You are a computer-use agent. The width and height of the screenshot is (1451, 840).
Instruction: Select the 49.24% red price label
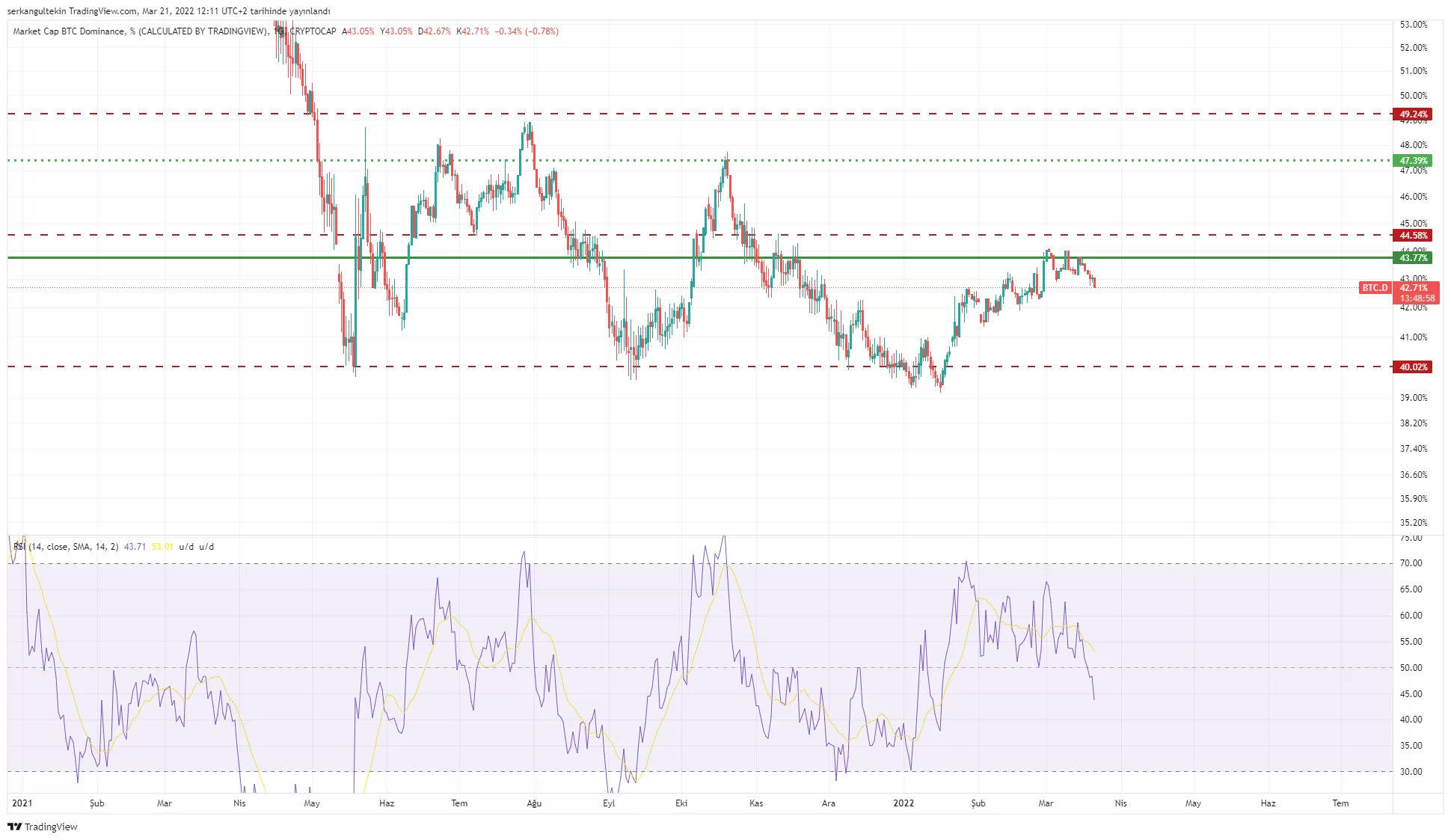click(1413, 114)
